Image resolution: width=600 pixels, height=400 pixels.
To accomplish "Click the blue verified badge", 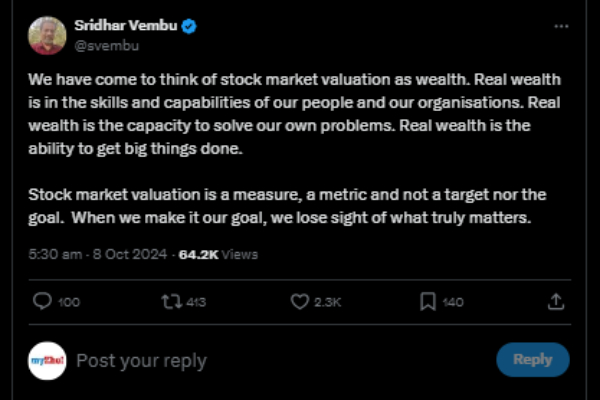I will click(x=189, y=25).
